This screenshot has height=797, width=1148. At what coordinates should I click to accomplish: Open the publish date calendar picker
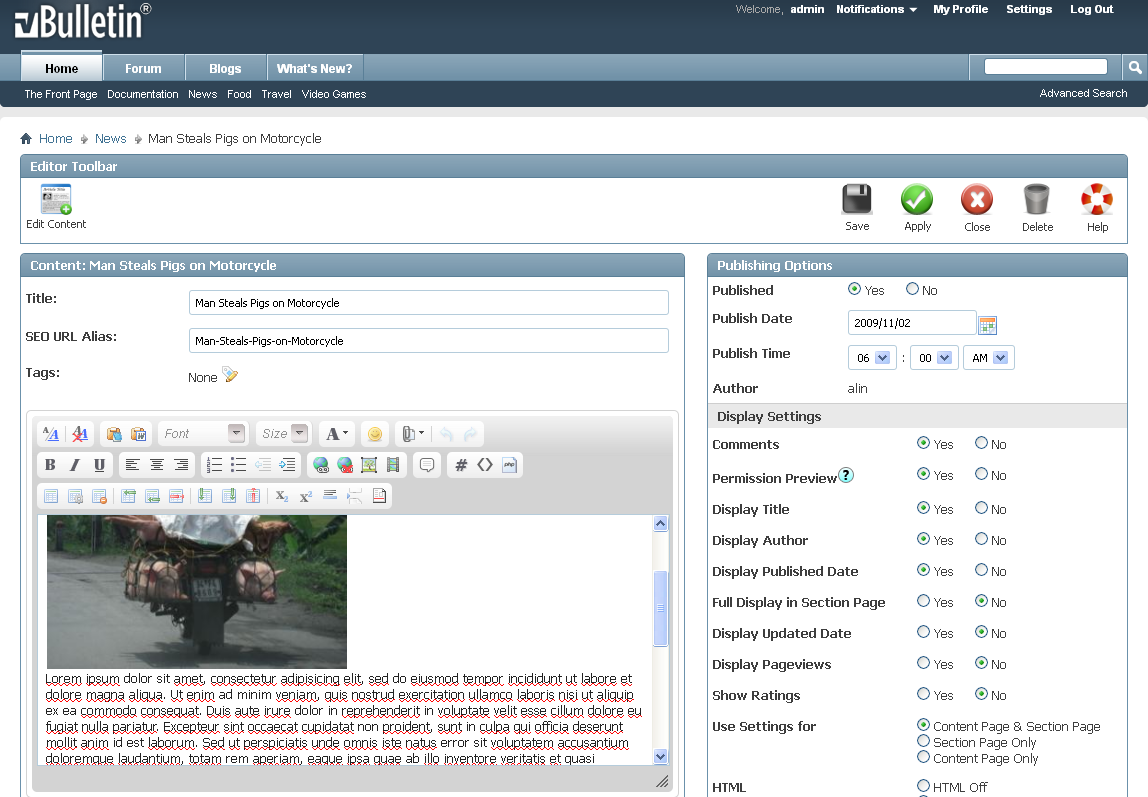pyautogui.click(x=988, y=325)
